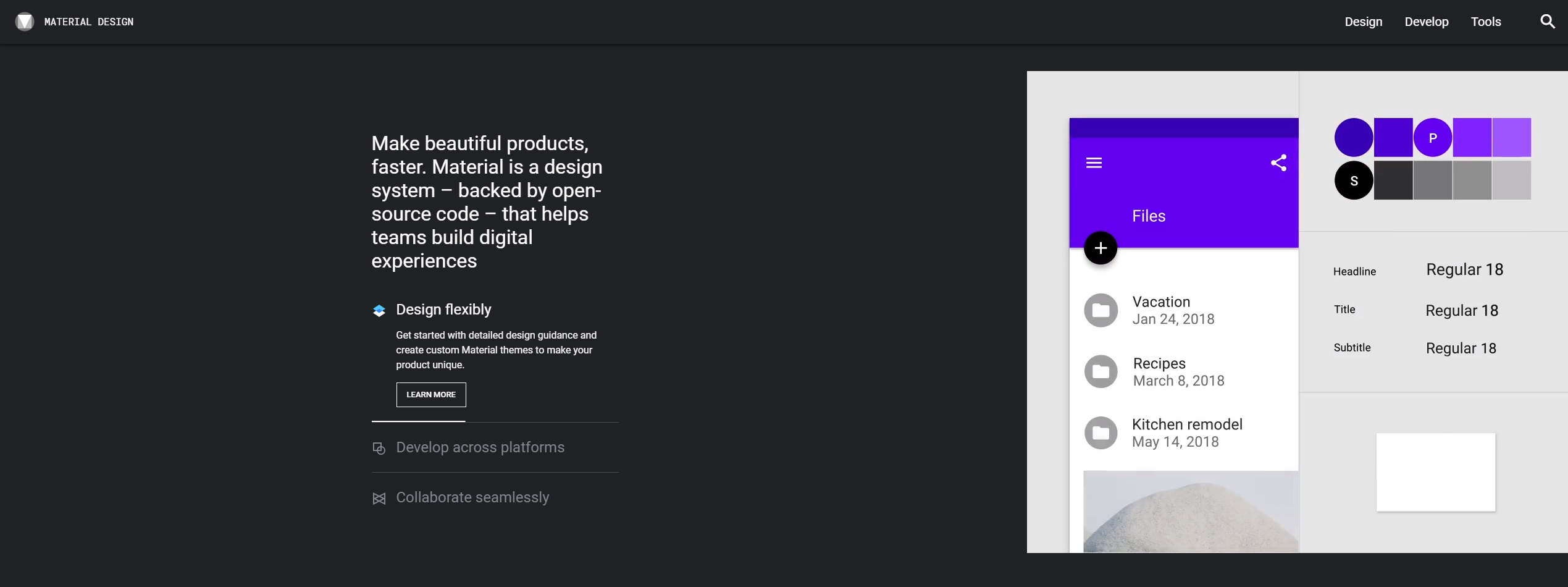Viewport: 1568px width, 587px height.
Task: Click the Vacation folder icon
Action: click(1101, 310)
